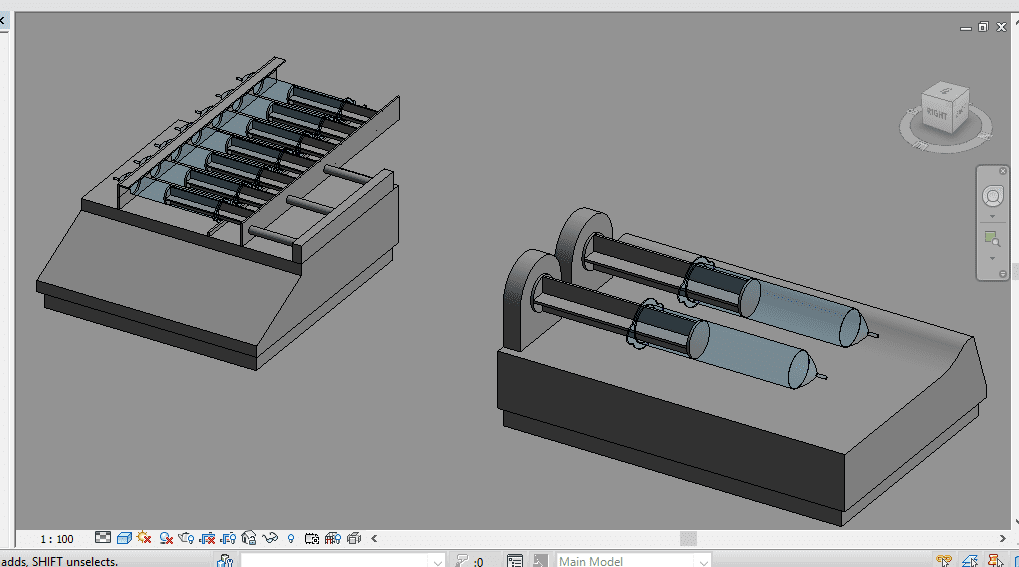The width and height of the screenshot is (1019, 567).
Task: Click the Highlight Displacement Sets icon
Action: [x=354, y=538]
